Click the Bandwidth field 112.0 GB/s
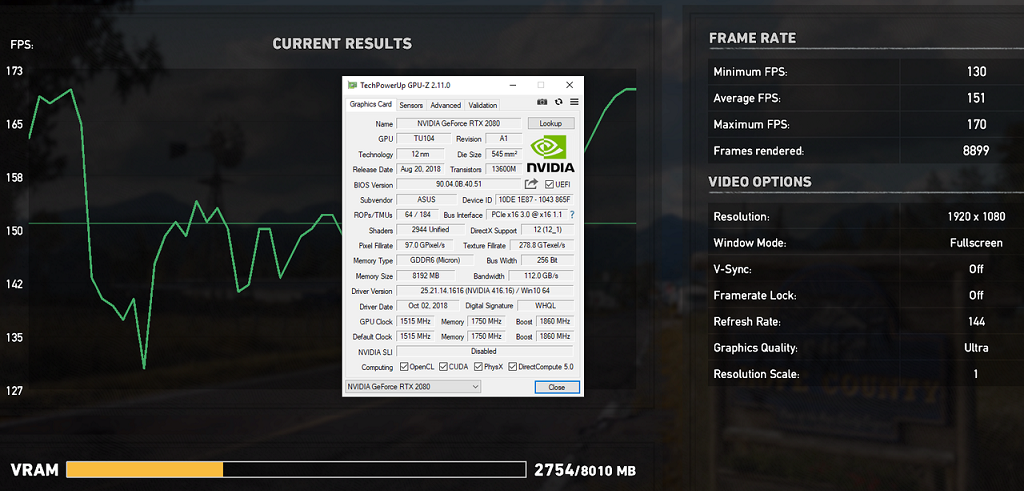This screenshot has width=1024, height=491. (541, 276)
